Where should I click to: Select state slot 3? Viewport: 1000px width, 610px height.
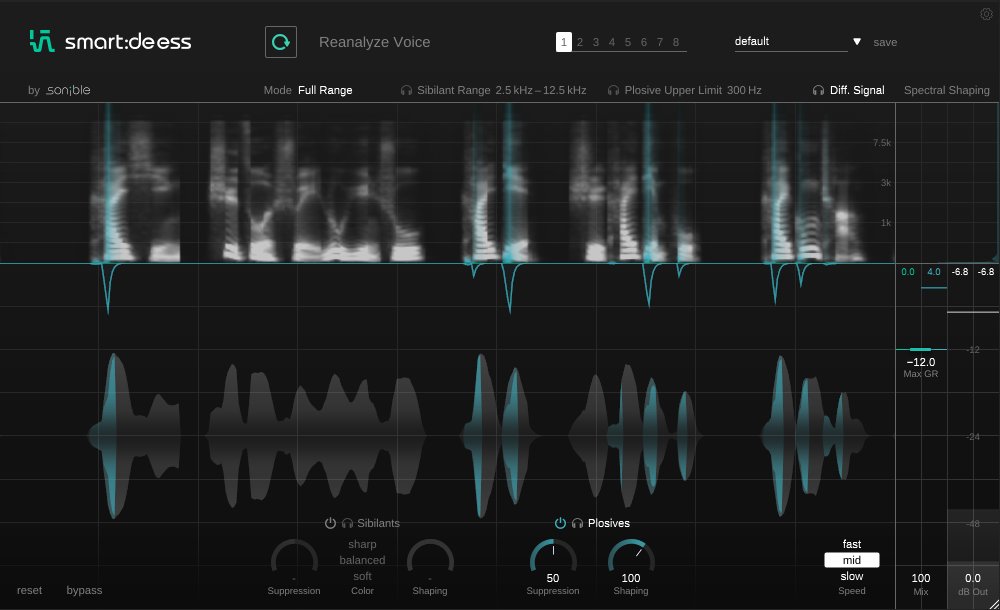click(x=596, y=42)
